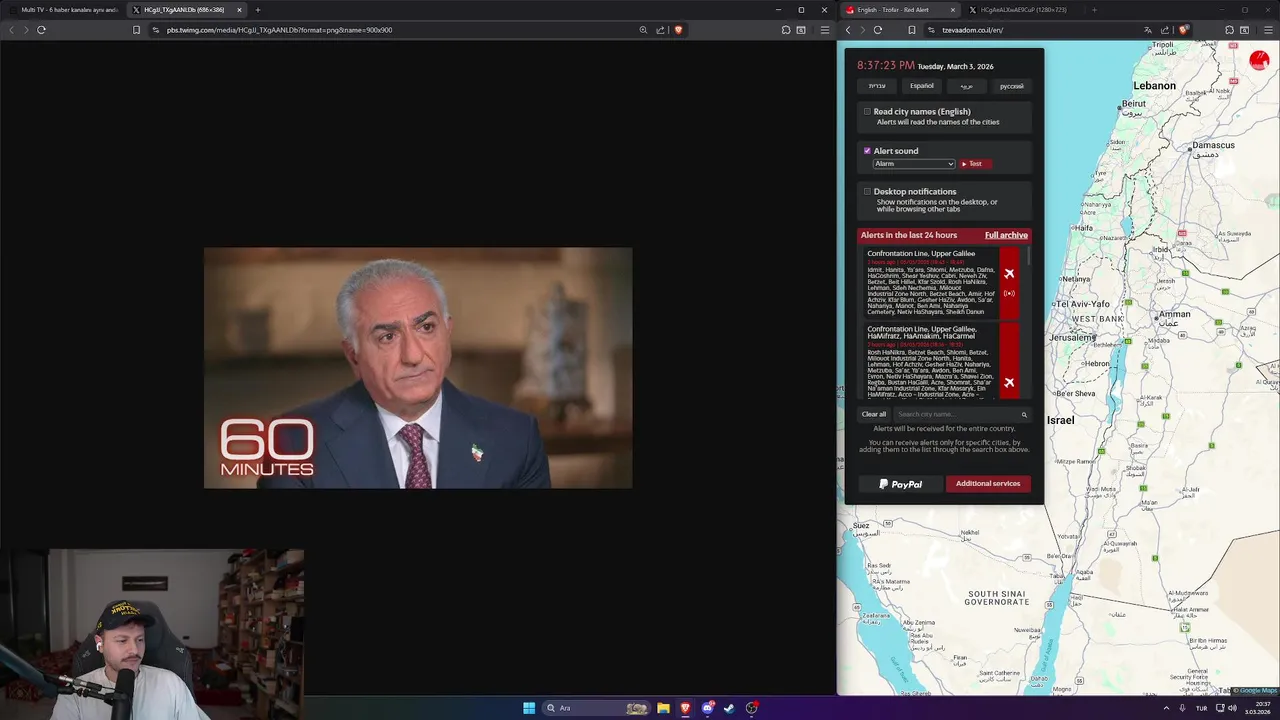Reload the pbs.twimg.com page in left browser
This screenshot has height=720, width=1280.
click(x=41, y=30)
